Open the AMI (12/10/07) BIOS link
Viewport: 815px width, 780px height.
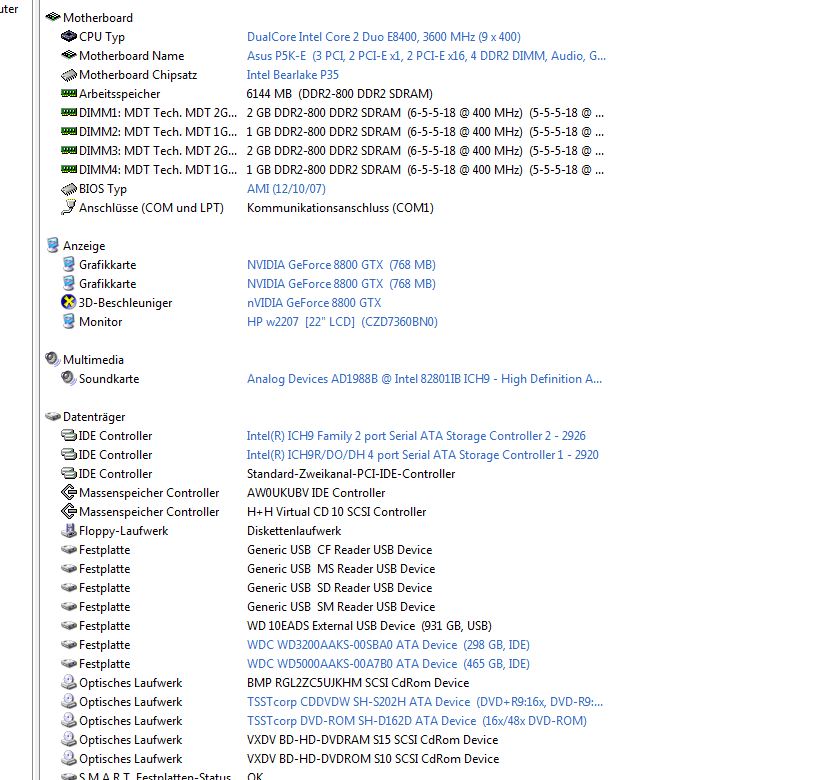[x=286, y=189]
